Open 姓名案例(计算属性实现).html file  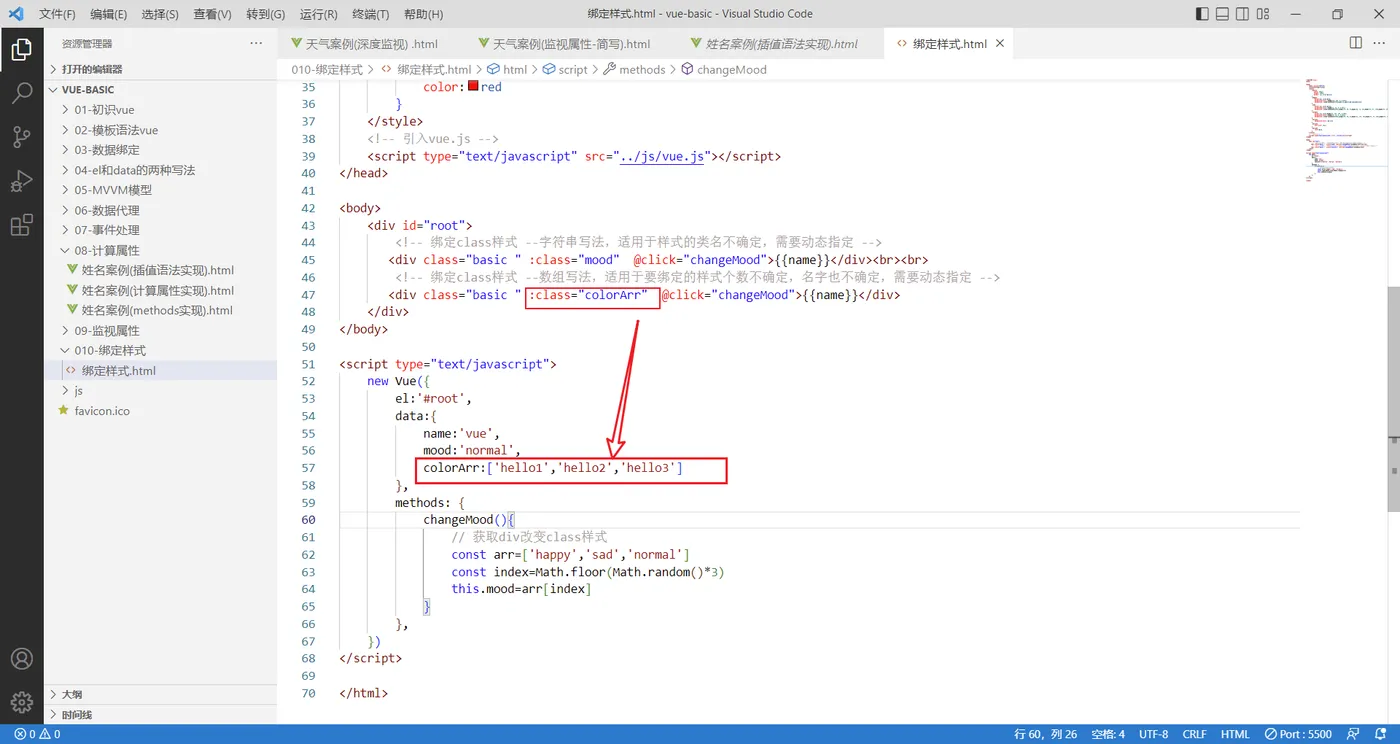pyautogui.click(x=160, y=290)
